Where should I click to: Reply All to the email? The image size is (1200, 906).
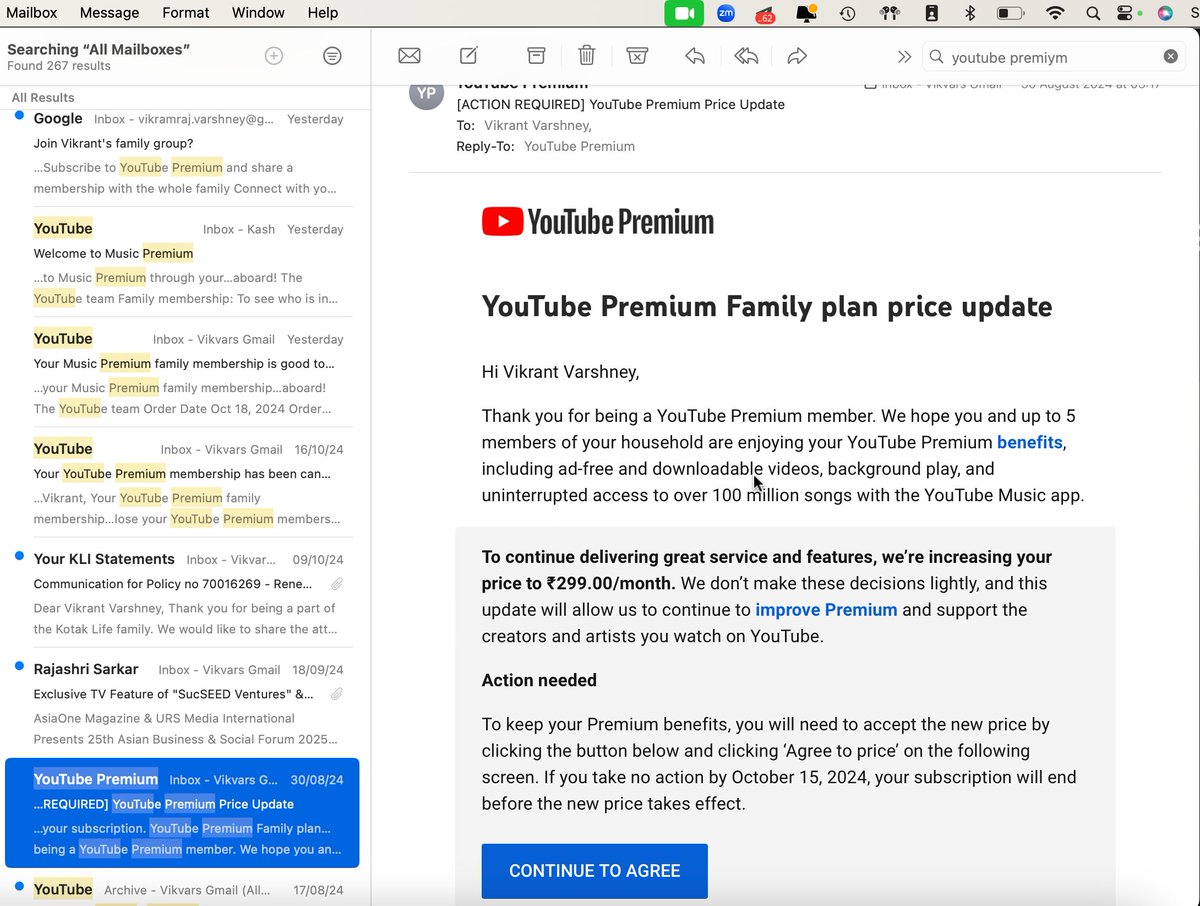click(746, 56)
